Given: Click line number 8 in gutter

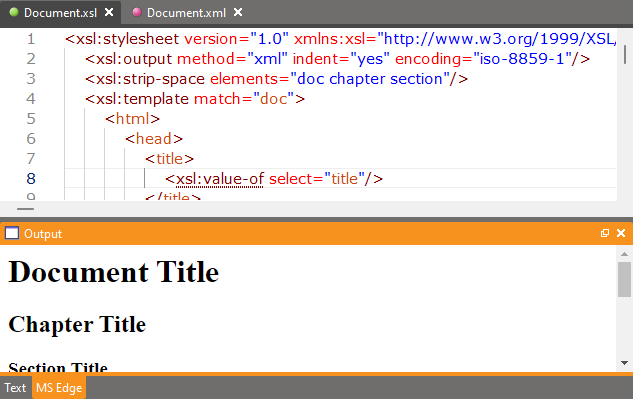Looking at the screenshot, I should (x=31, y=178).
